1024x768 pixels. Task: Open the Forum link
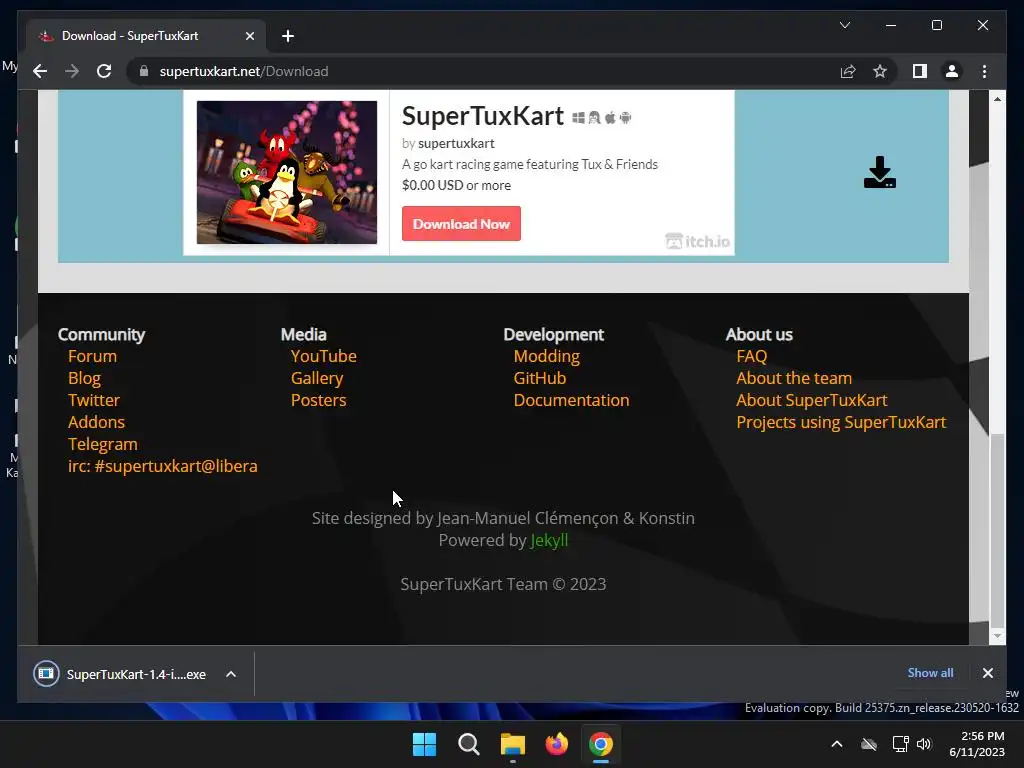pos(92,356)
